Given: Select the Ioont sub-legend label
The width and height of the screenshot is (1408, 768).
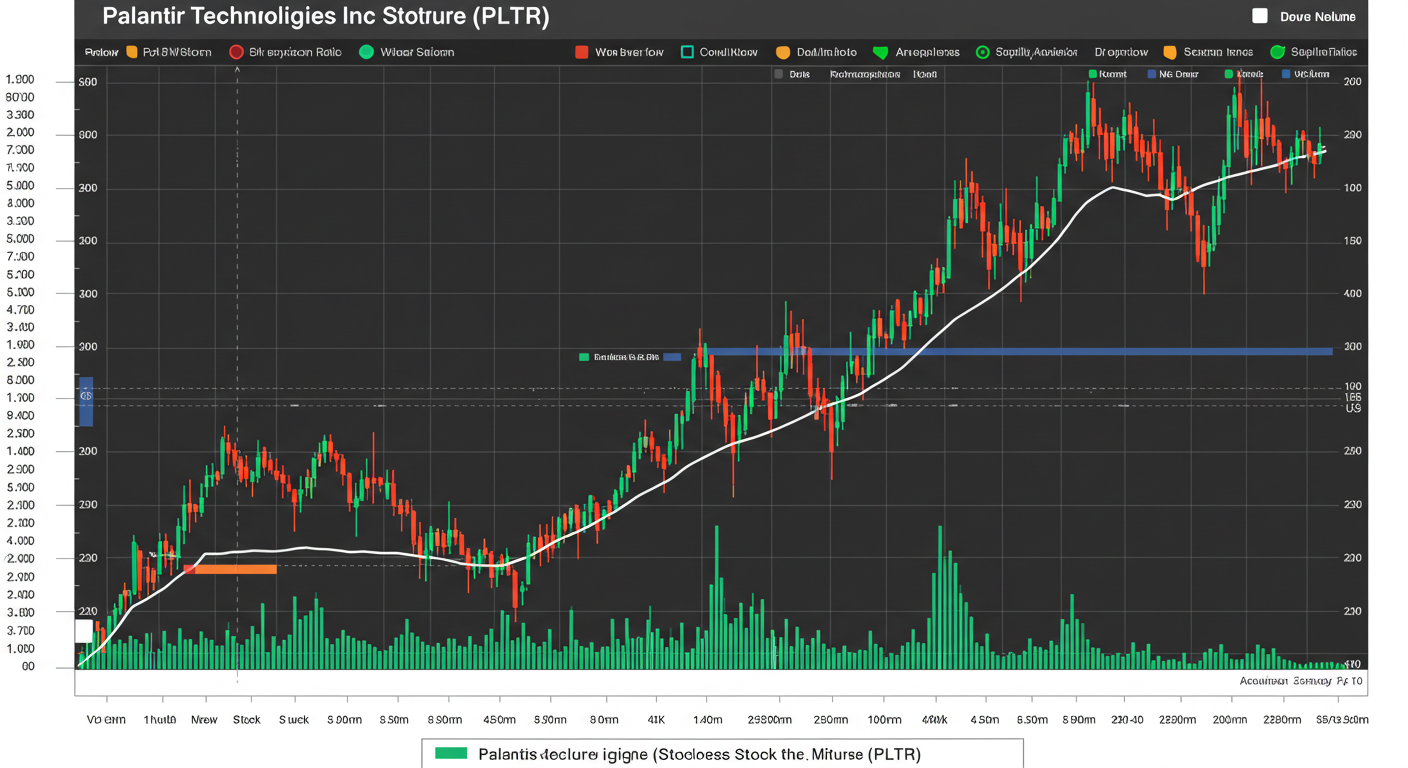Looking at the screenshot, I should (925, 74).
